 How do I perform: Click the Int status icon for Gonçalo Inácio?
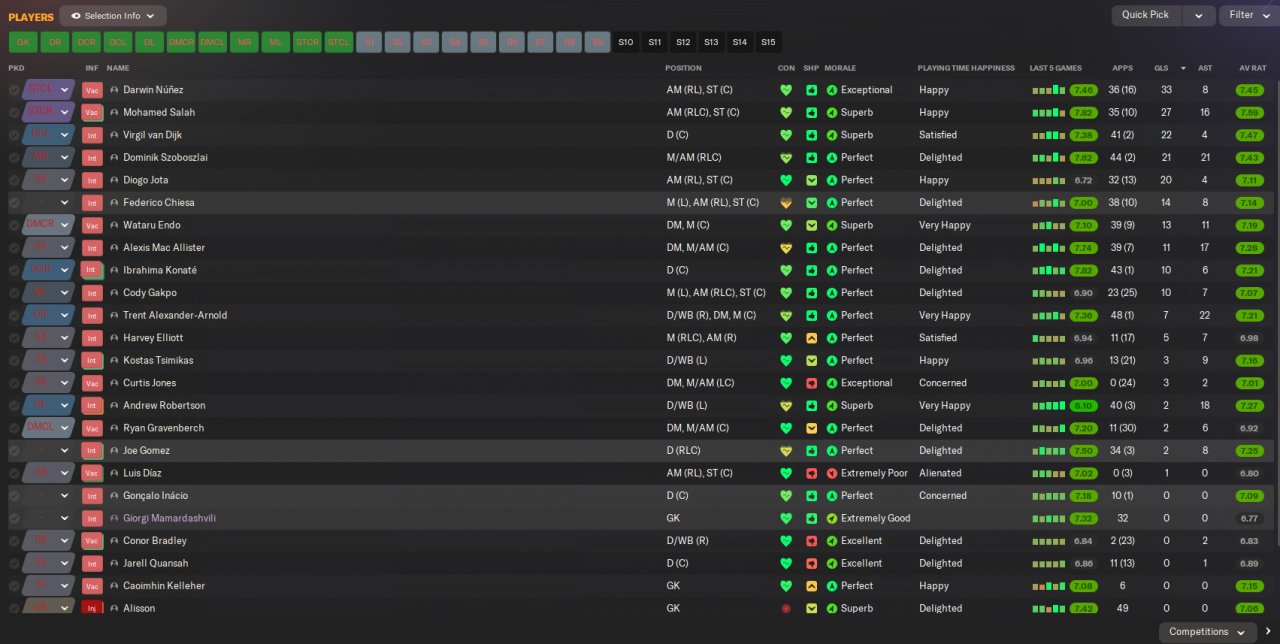(x=92, y=495)
